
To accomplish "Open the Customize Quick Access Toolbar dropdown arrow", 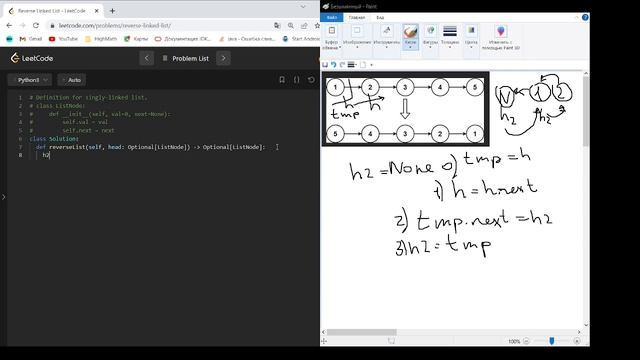I will pos(371,65).
